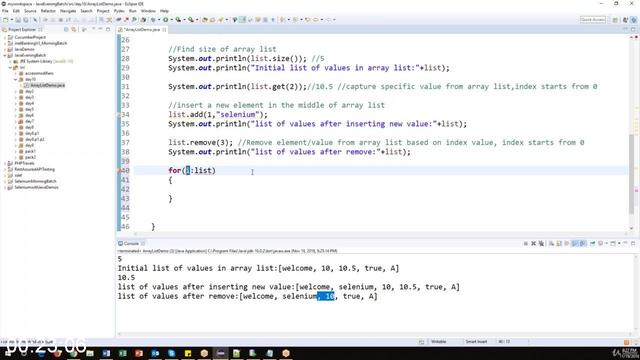Select the Console view tab
This screenshot has width=640, height=360.
[x=131, y=244]
